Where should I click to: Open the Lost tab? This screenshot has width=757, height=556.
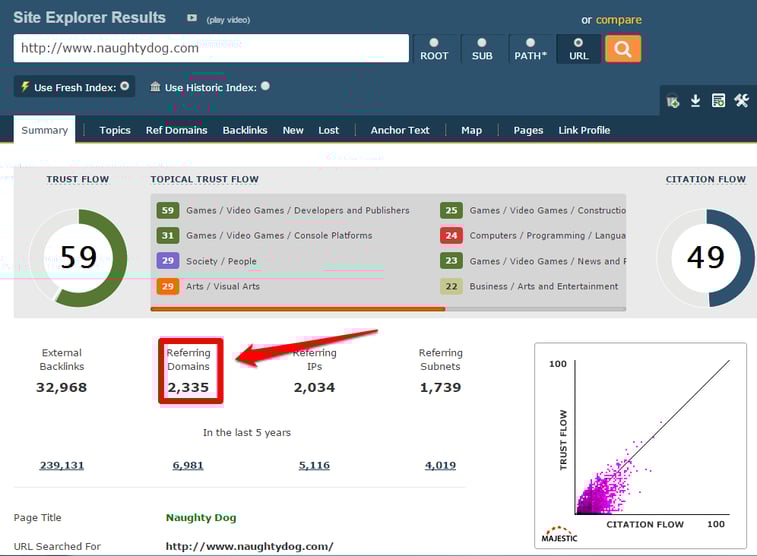pos(329,130)
